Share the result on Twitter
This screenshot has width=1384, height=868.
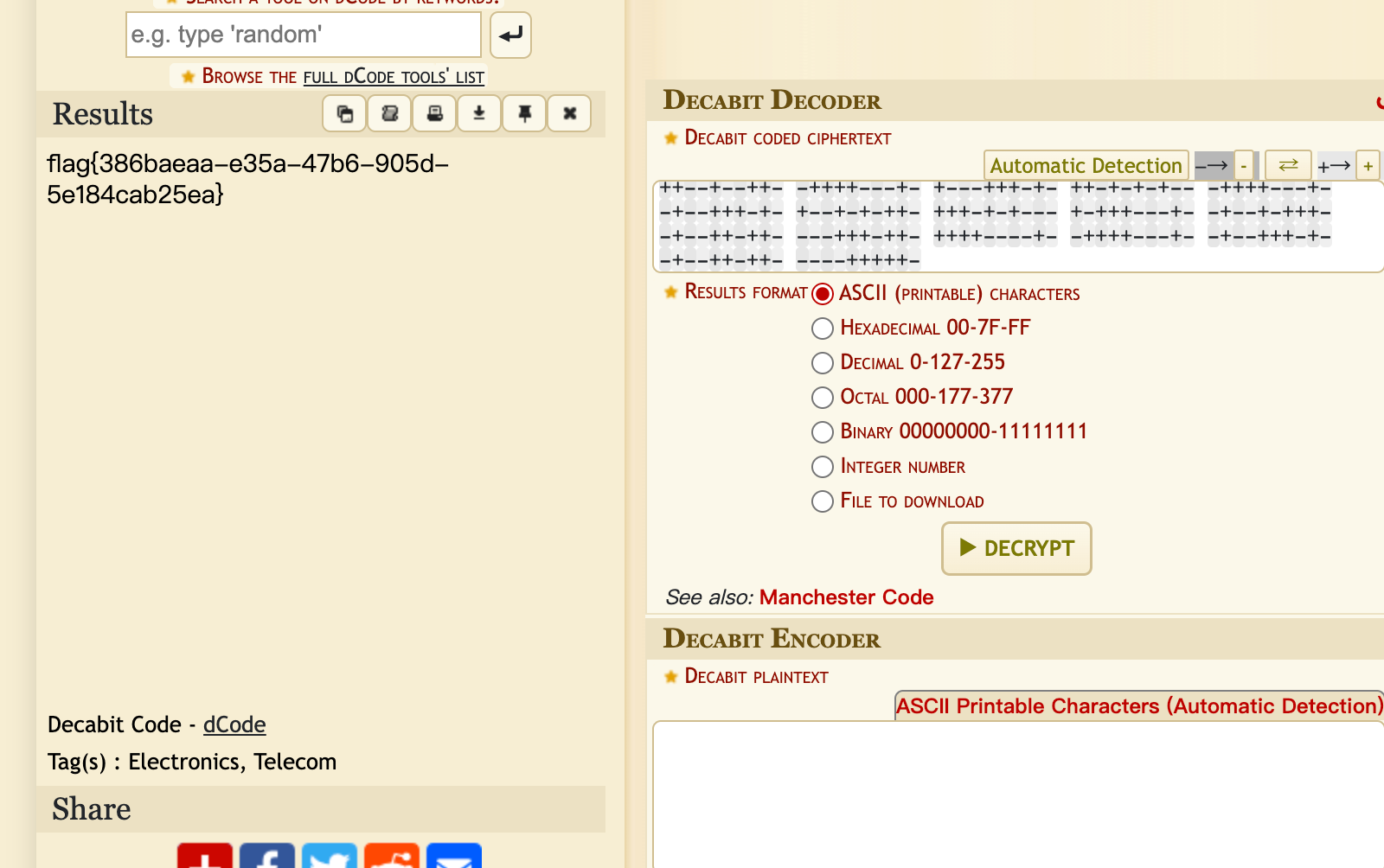[330, 856]
